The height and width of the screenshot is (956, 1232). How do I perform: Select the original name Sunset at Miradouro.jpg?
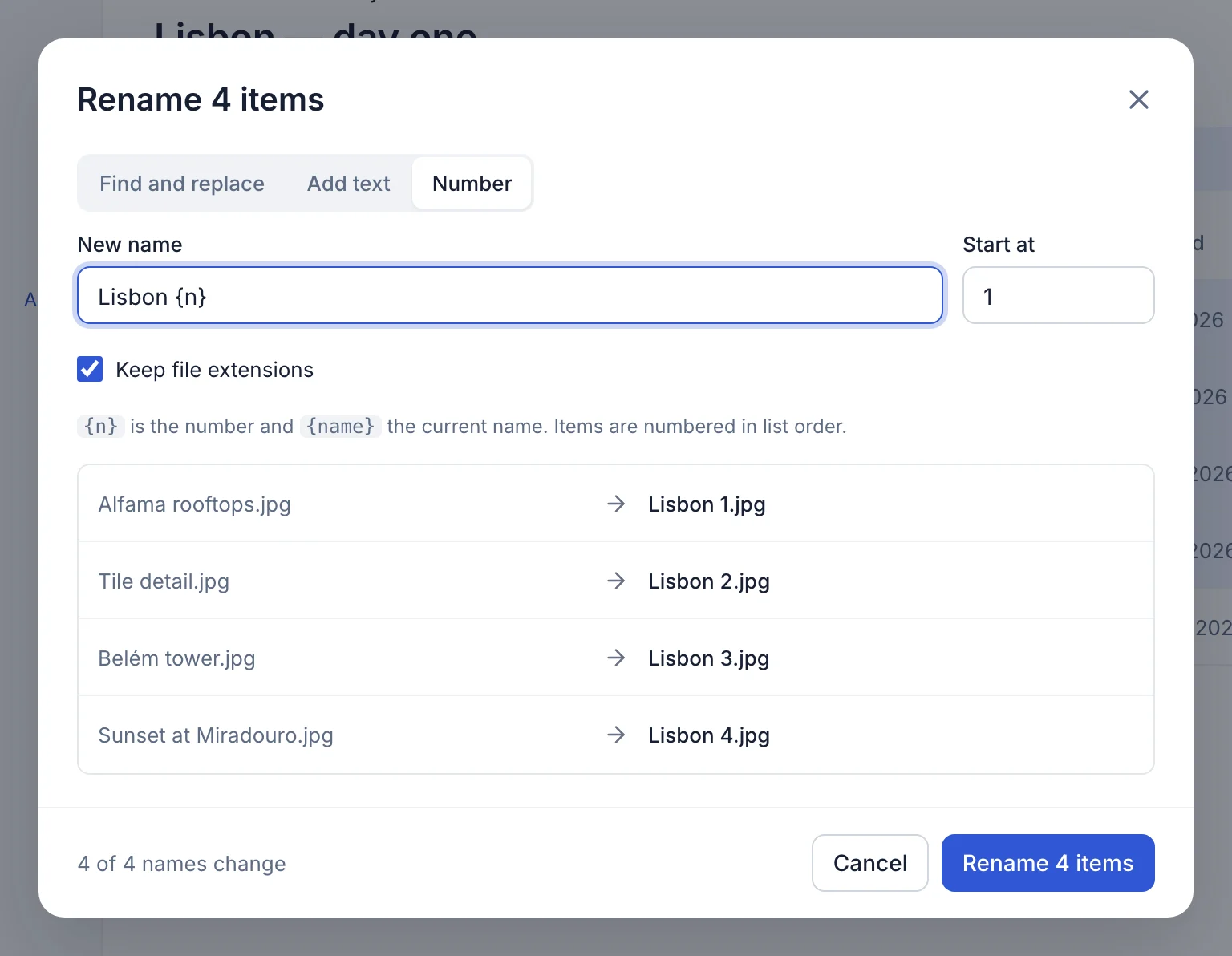(216, 735)
